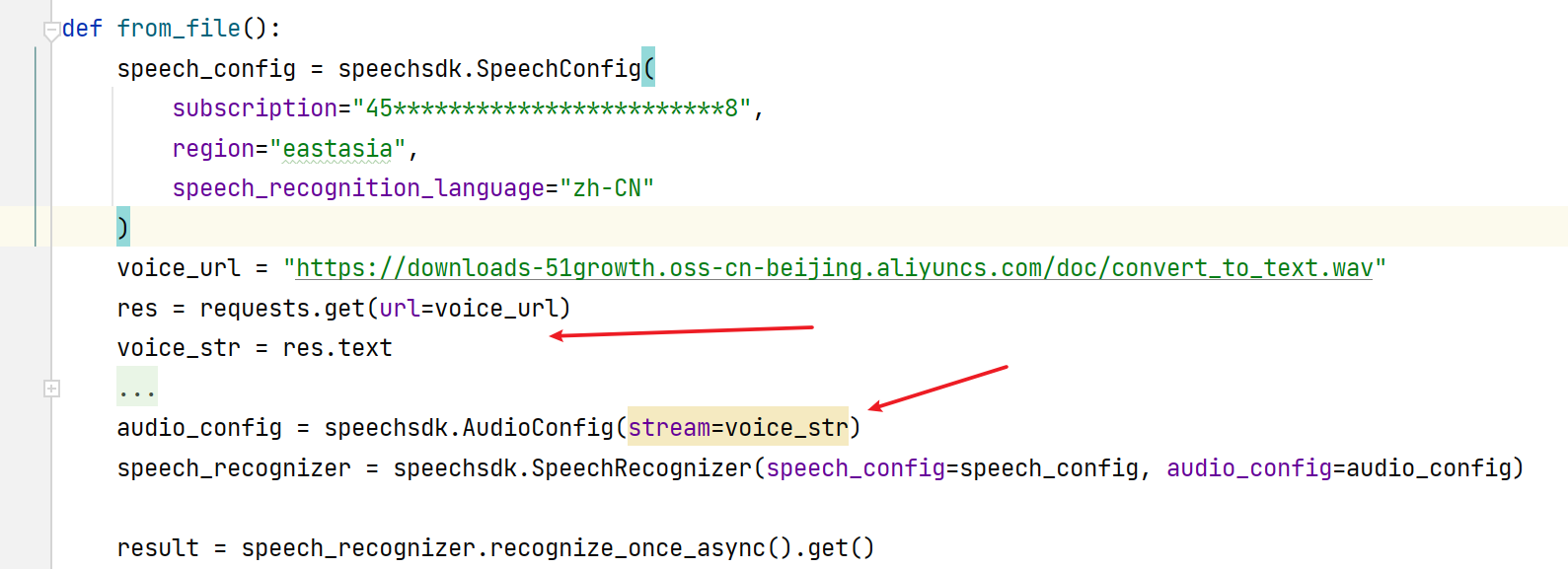Click the masked subscription key string
Image resolution: width=1568 pixels, height=569 pixels.
552,108
